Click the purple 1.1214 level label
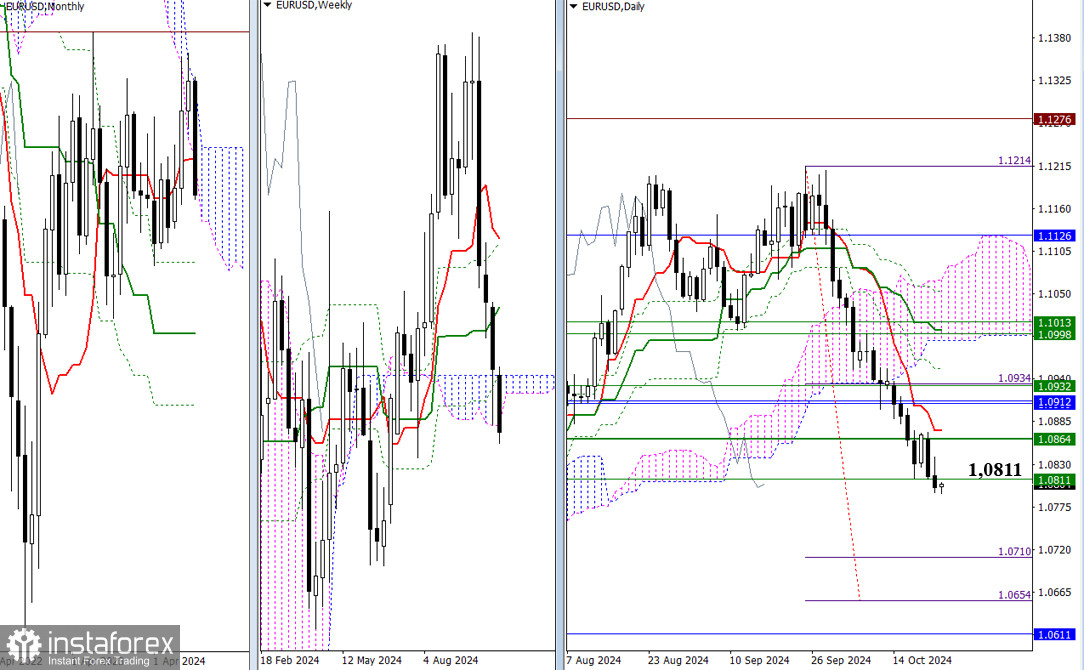The height and width of the screenshot is (670, 1084). pyautogui.click(x=1014, y=160)
